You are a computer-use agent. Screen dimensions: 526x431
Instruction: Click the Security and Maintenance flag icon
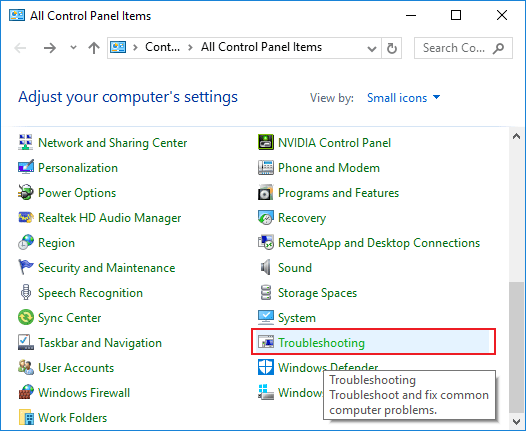click(25, 267)
